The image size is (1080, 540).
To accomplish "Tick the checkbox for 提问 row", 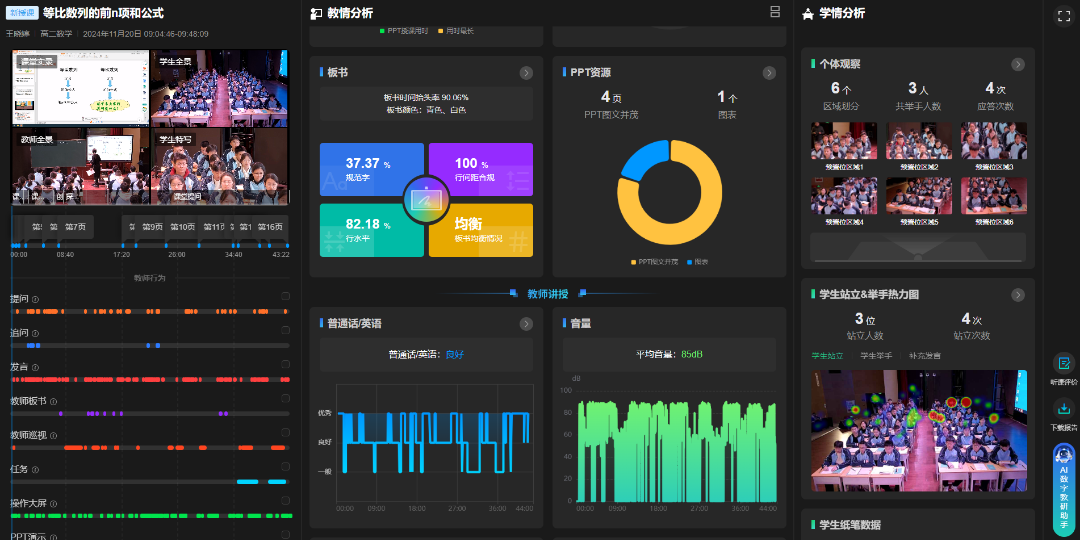I will click(286, 296).
